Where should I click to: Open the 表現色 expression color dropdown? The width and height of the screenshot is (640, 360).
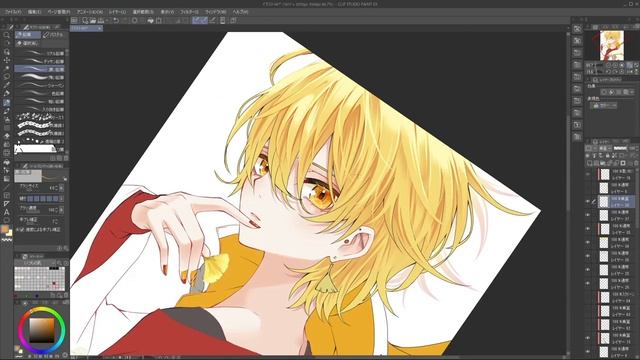(x=603, y=105)
